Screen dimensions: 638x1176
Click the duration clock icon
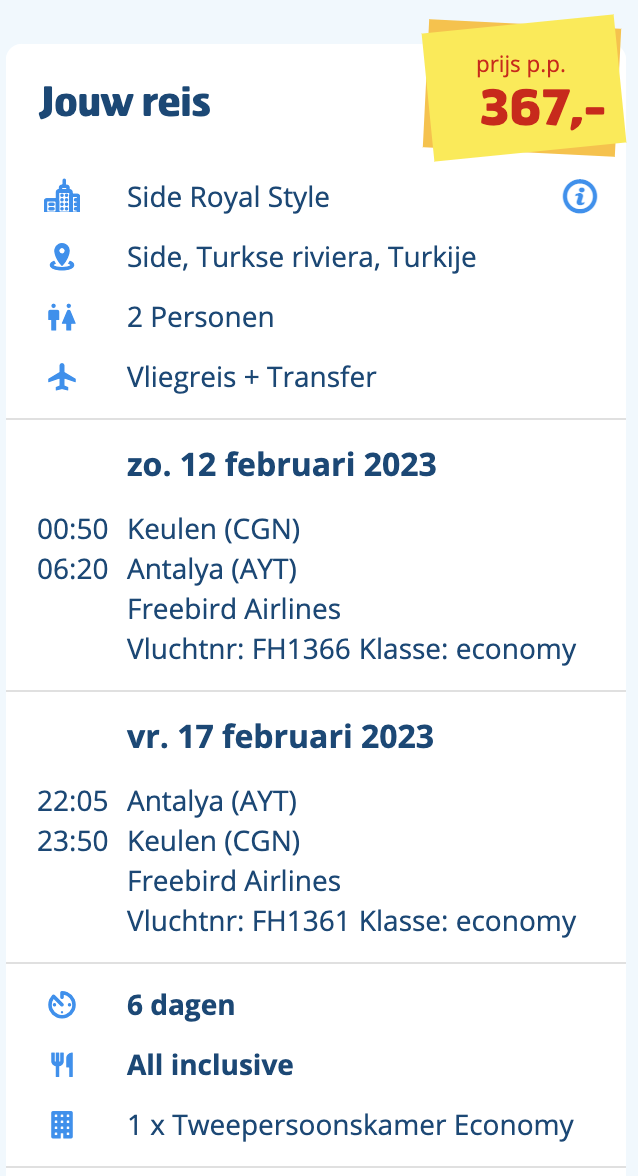[x=62, y=1005]
